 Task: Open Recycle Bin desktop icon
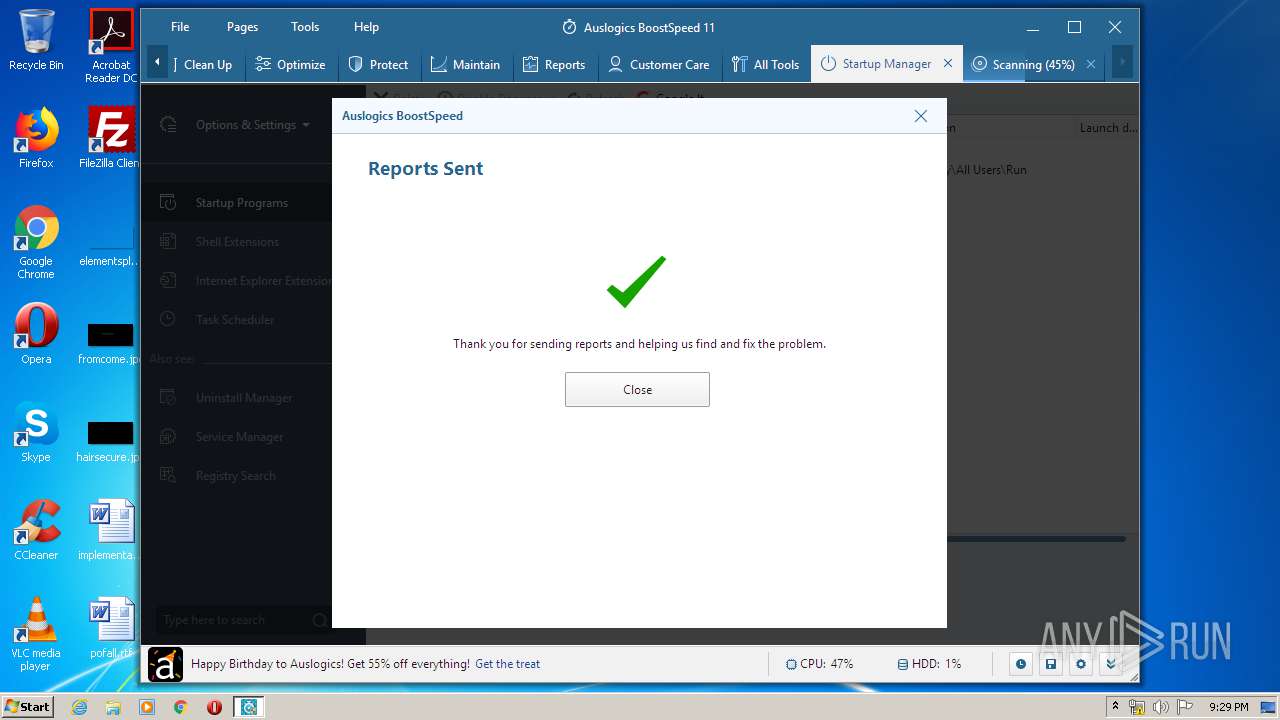tap(36, 40)
